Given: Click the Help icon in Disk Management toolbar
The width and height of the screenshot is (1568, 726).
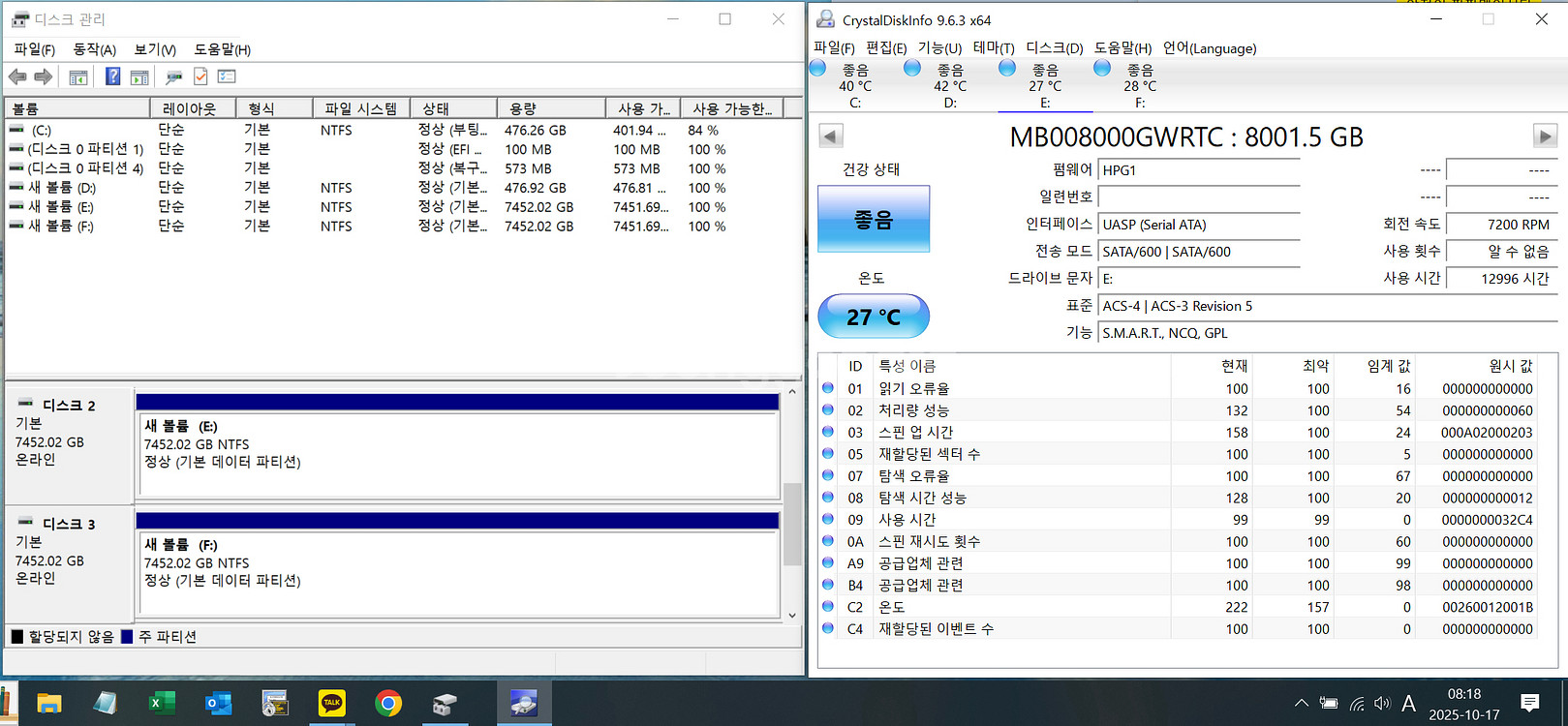Looking at the screenshot, I should 112,76.
